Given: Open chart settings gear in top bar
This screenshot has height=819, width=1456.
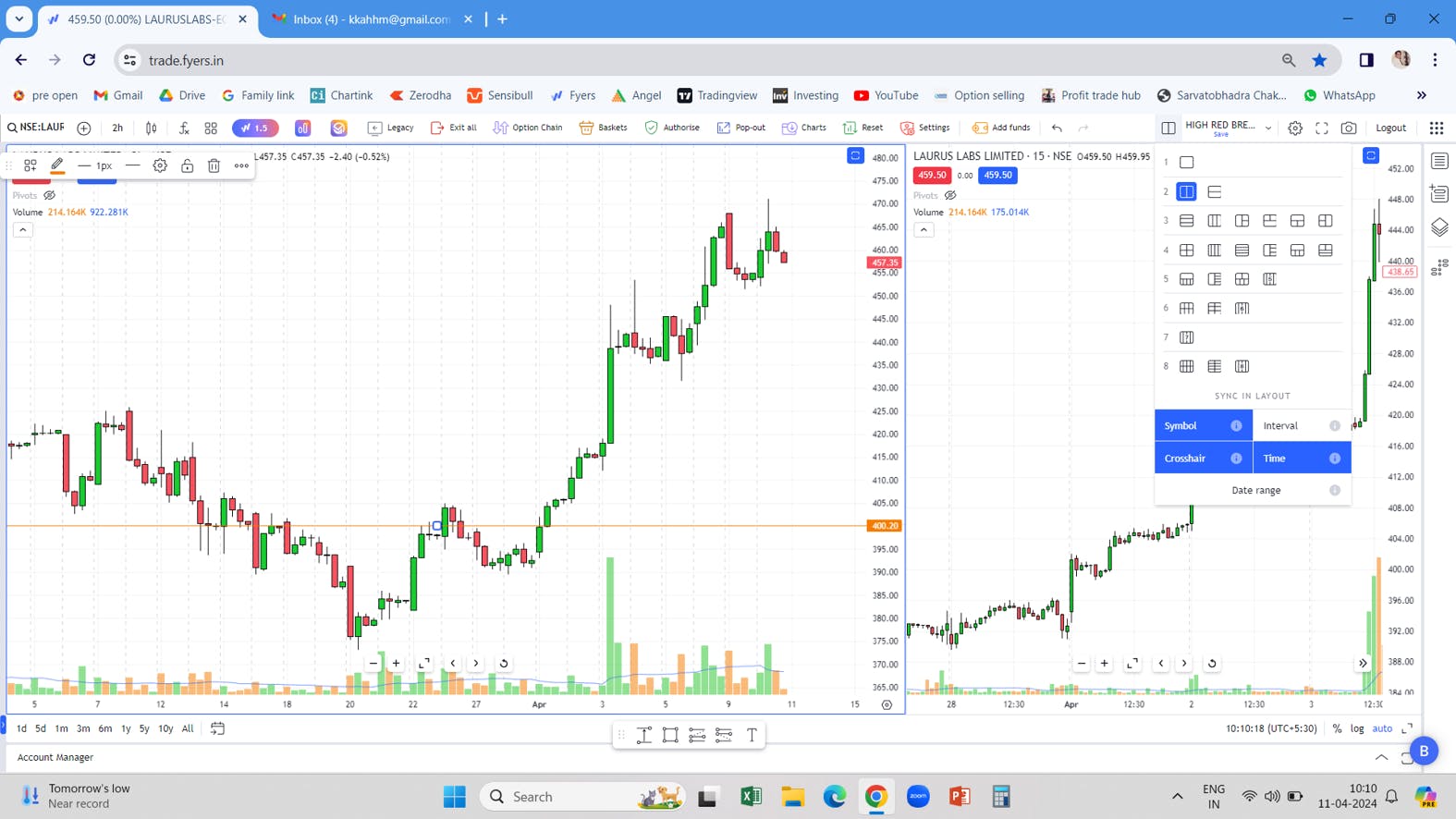Looking at the screenshot, I should pos(1295,128).
